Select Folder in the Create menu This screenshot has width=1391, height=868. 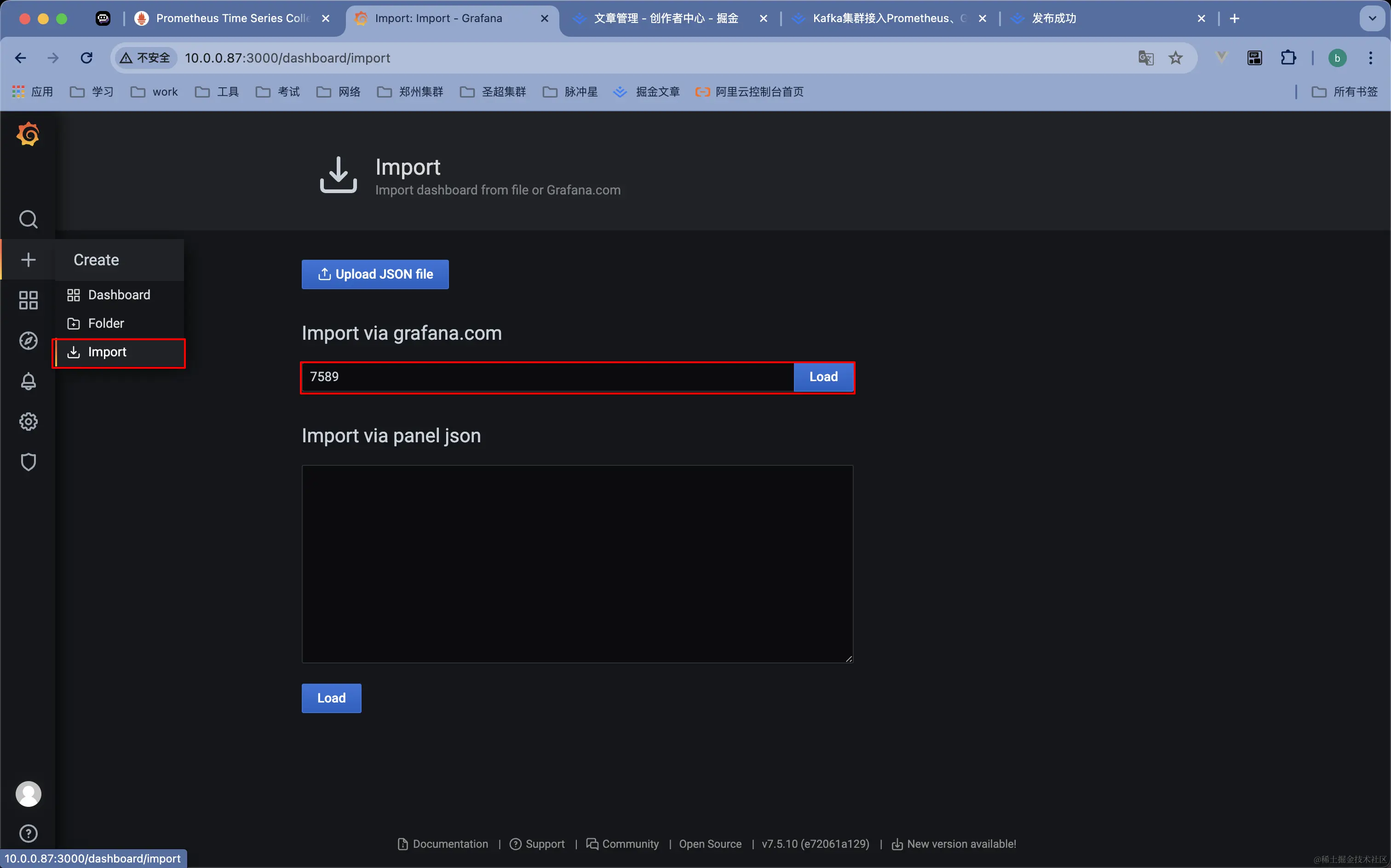coord(120,323)
